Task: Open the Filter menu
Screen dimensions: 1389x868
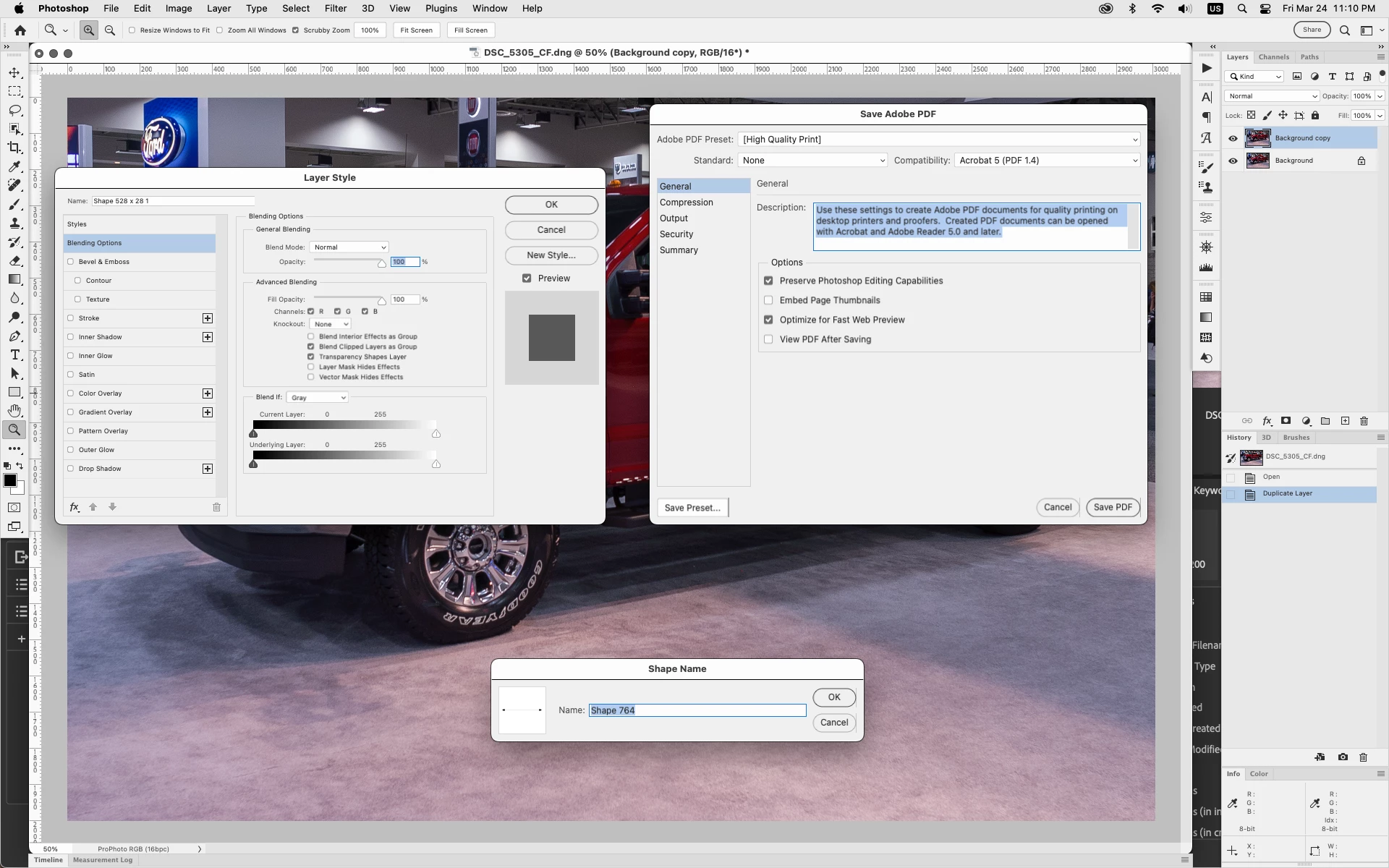Action: [335, 9]
